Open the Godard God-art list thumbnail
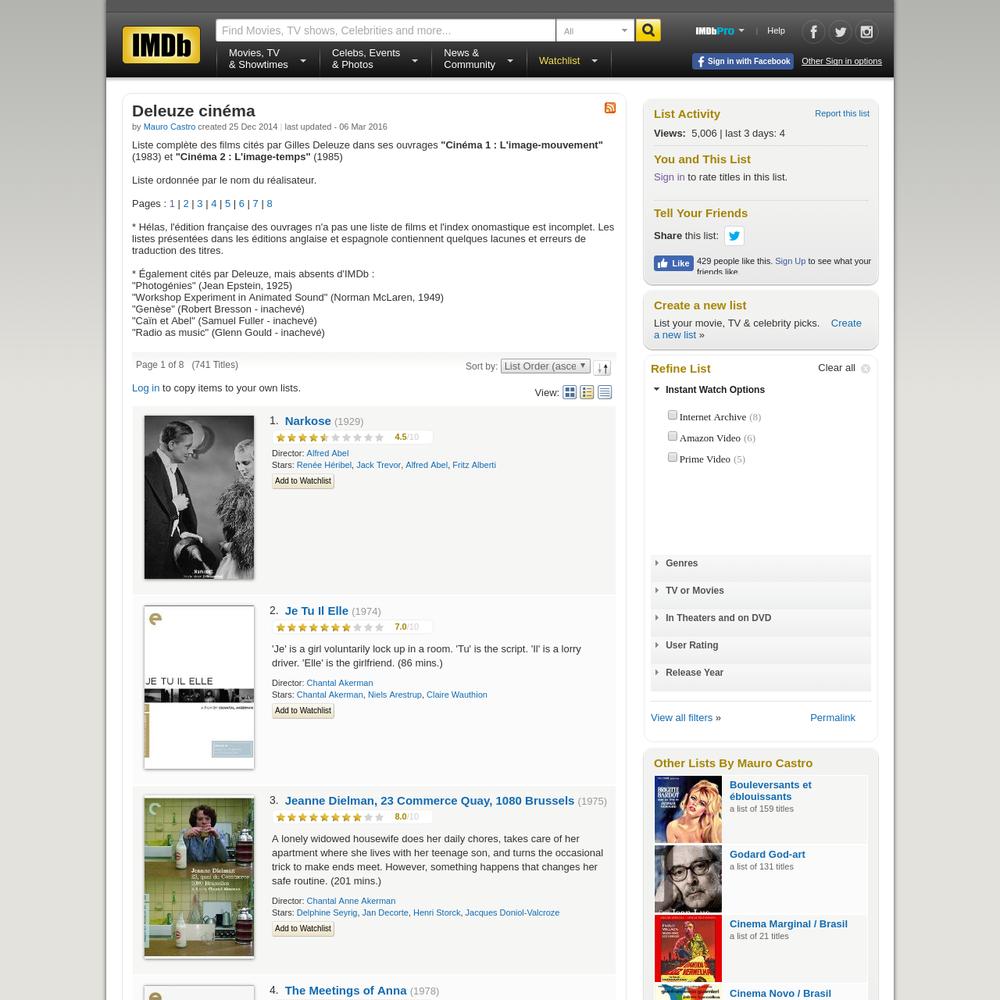 688,879
